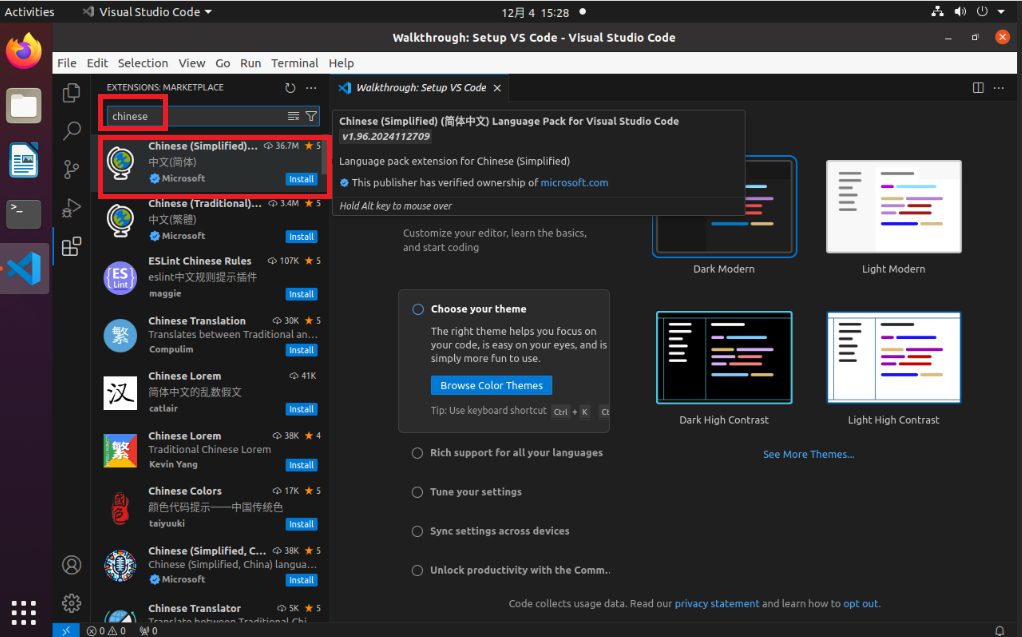Select the Light Modern theme thumbnail
Screen dimensions: 1022x637
point(894,207)
